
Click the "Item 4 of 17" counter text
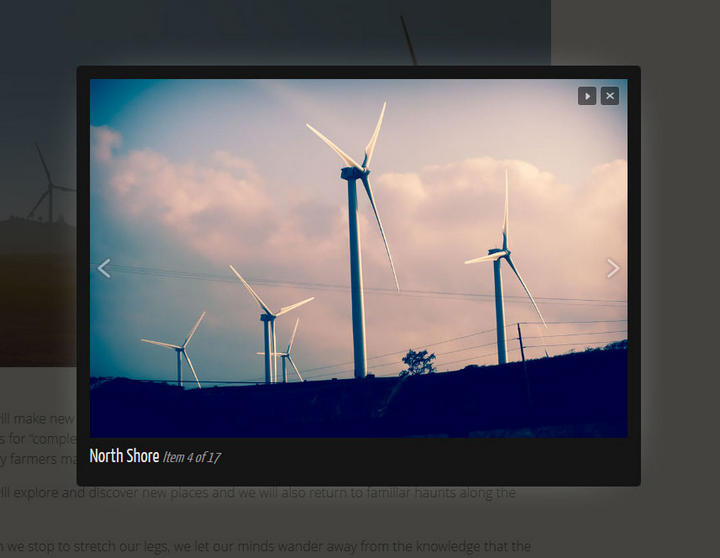point(192,458)
